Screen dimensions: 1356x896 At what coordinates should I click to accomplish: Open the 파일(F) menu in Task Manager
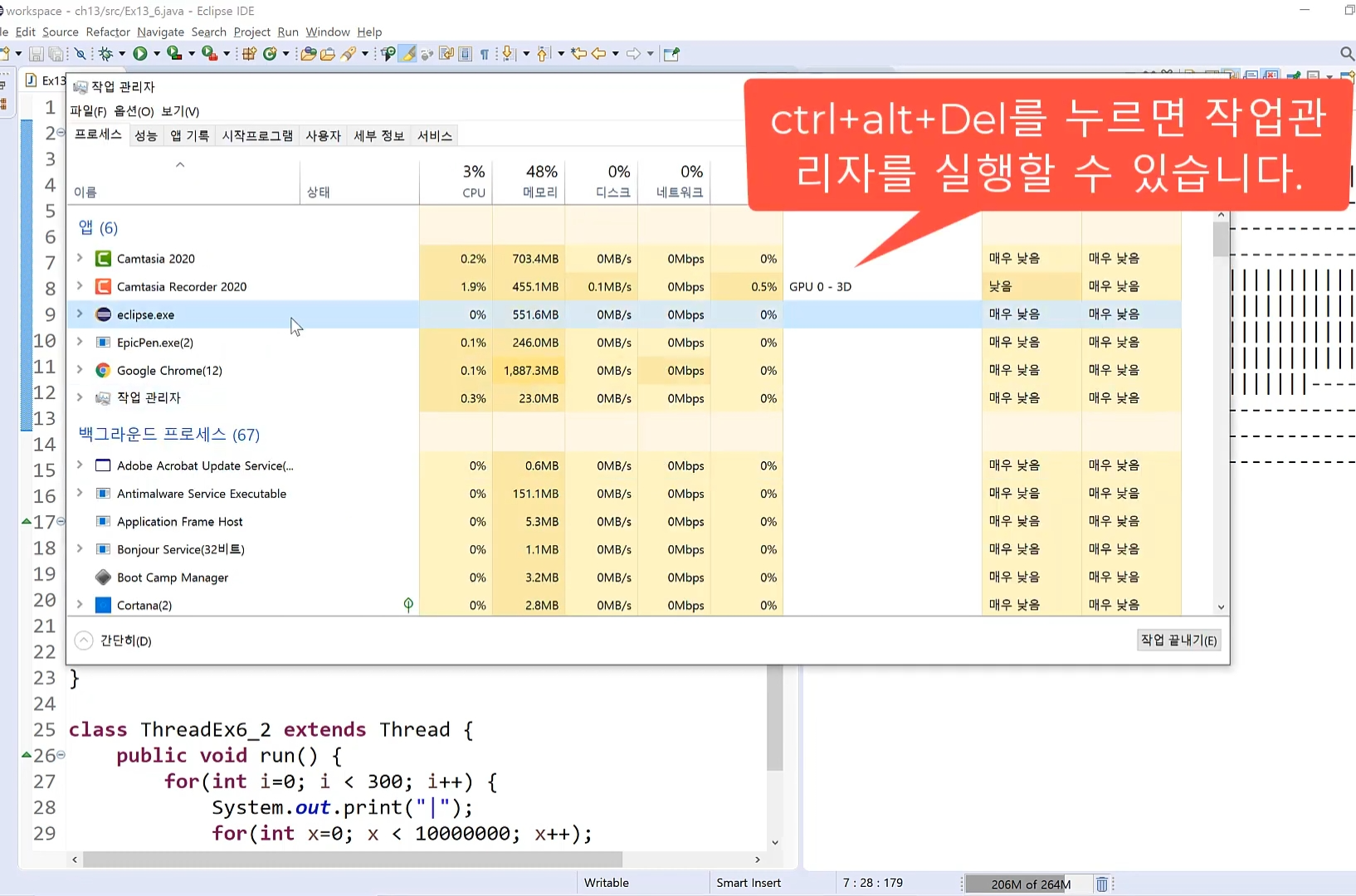tap(88, 111)
